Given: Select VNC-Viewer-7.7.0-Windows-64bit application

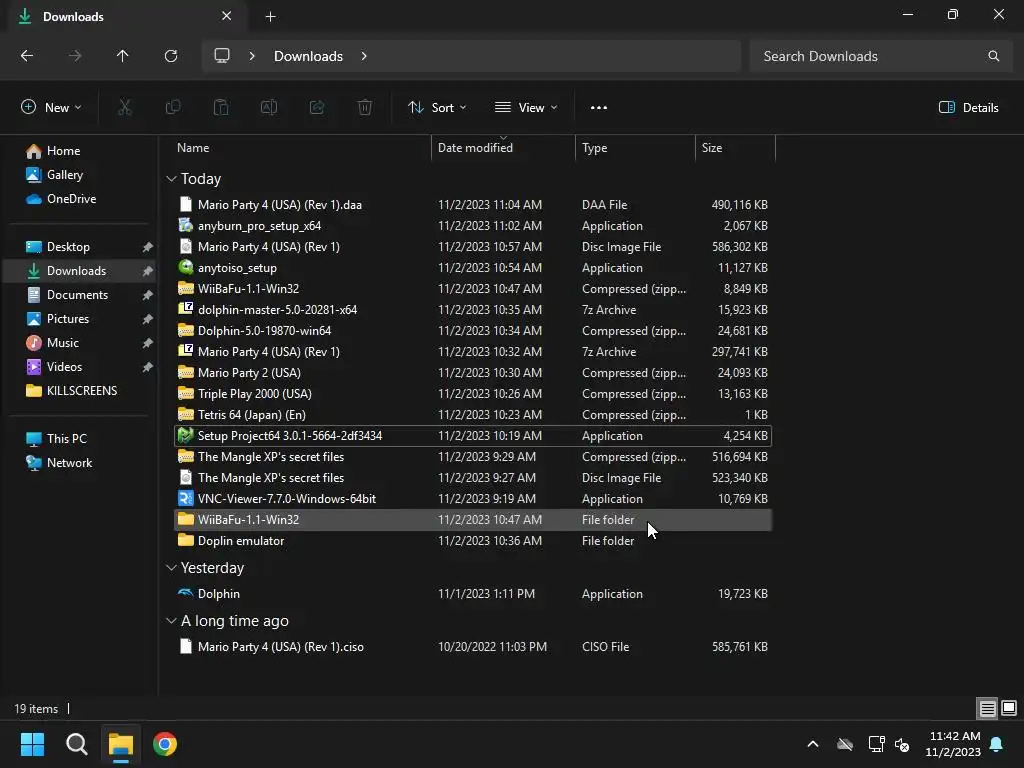Looking at the screenshot, I should pyautogui.click(x=473, y=499).
